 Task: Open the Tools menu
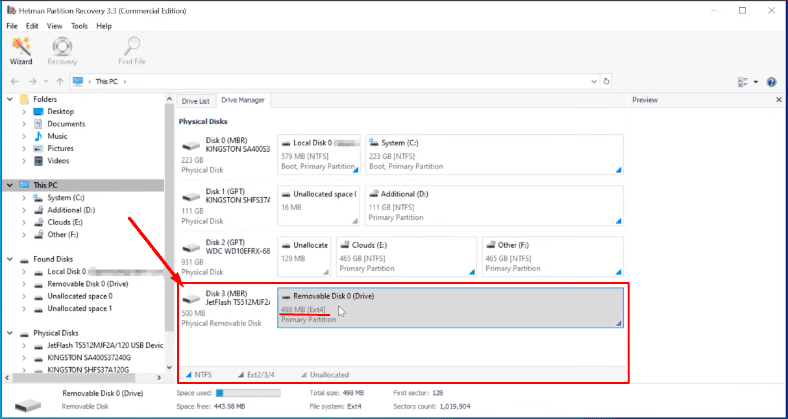79,26
